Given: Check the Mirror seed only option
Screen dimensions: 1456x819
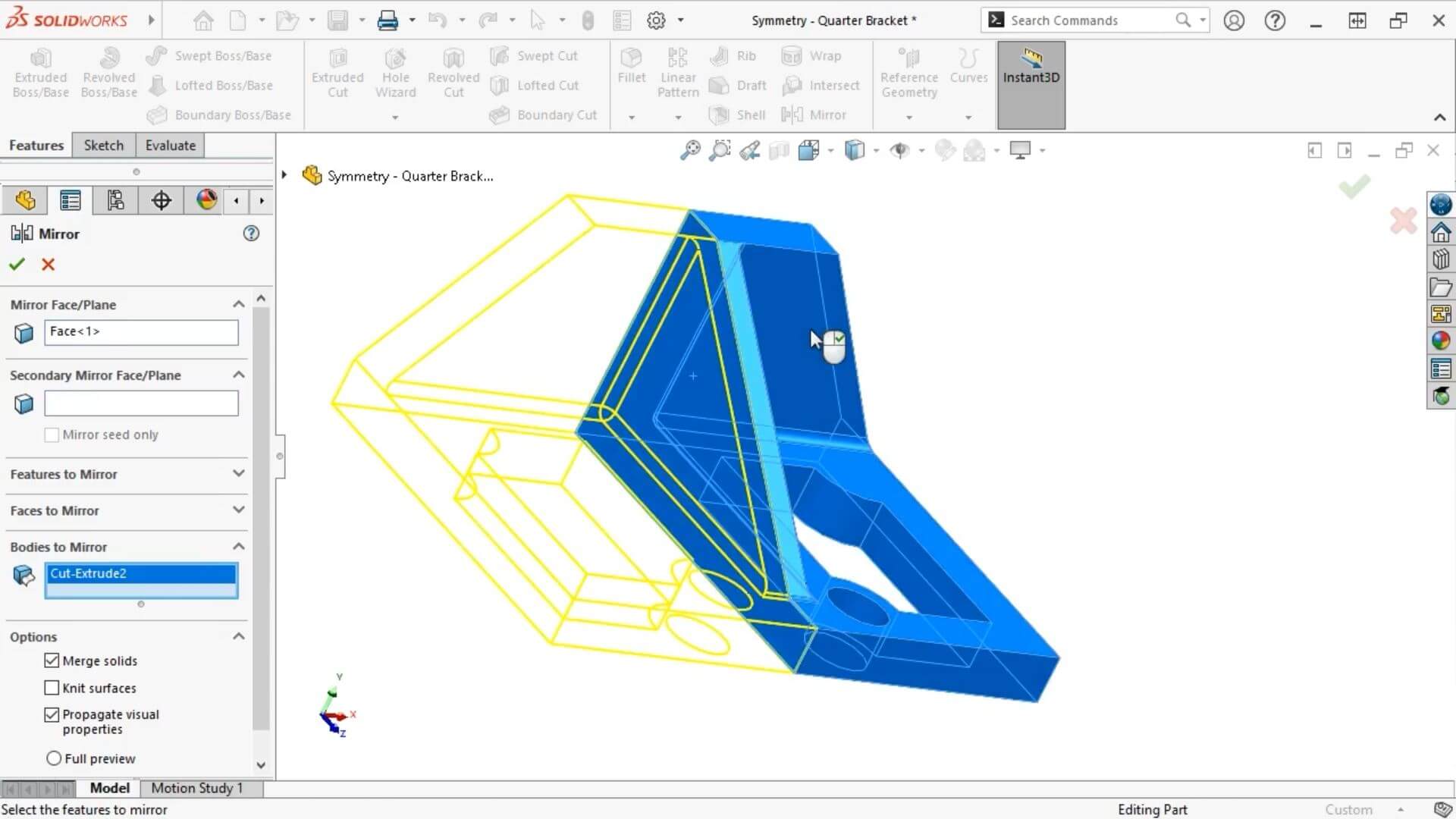Looking at the screenshot, I should pos(51,435).
